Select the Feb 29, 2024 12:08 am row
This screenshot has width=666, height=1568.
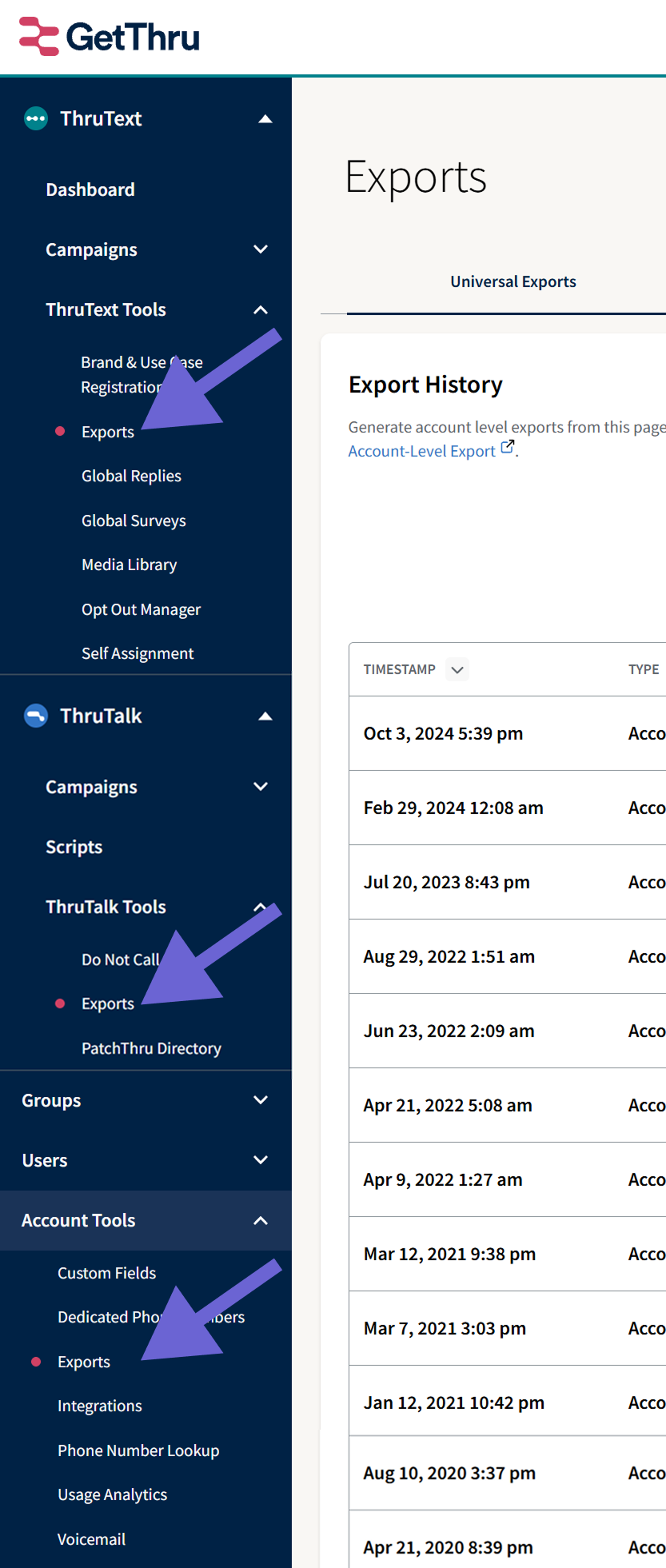(x=508, y=808)
